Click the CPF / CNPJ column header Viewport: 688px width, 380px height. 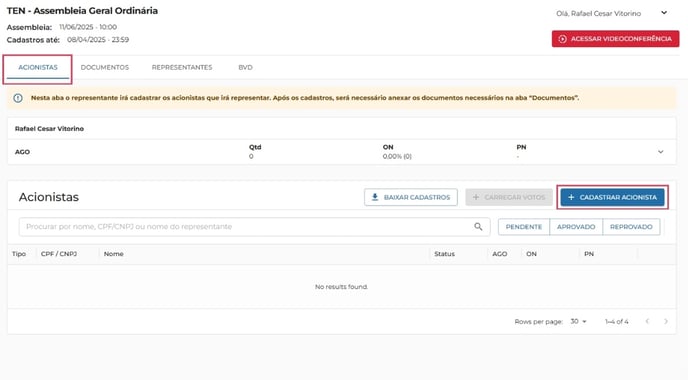click(59, 254)
